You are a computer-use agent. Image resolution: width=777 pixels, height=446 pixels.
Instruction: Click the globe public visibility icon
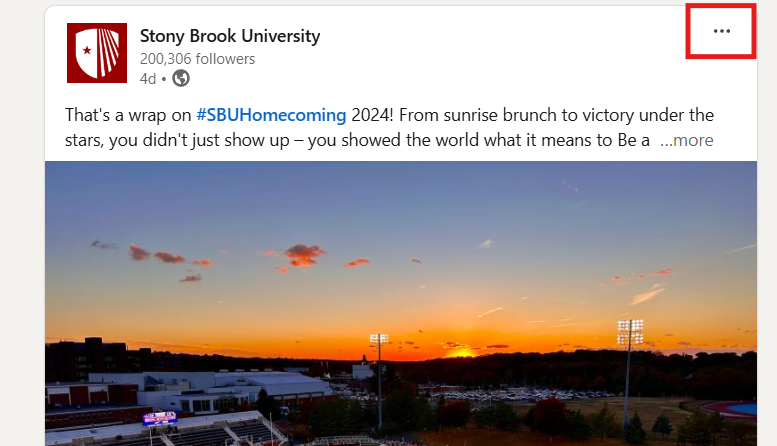181,78
